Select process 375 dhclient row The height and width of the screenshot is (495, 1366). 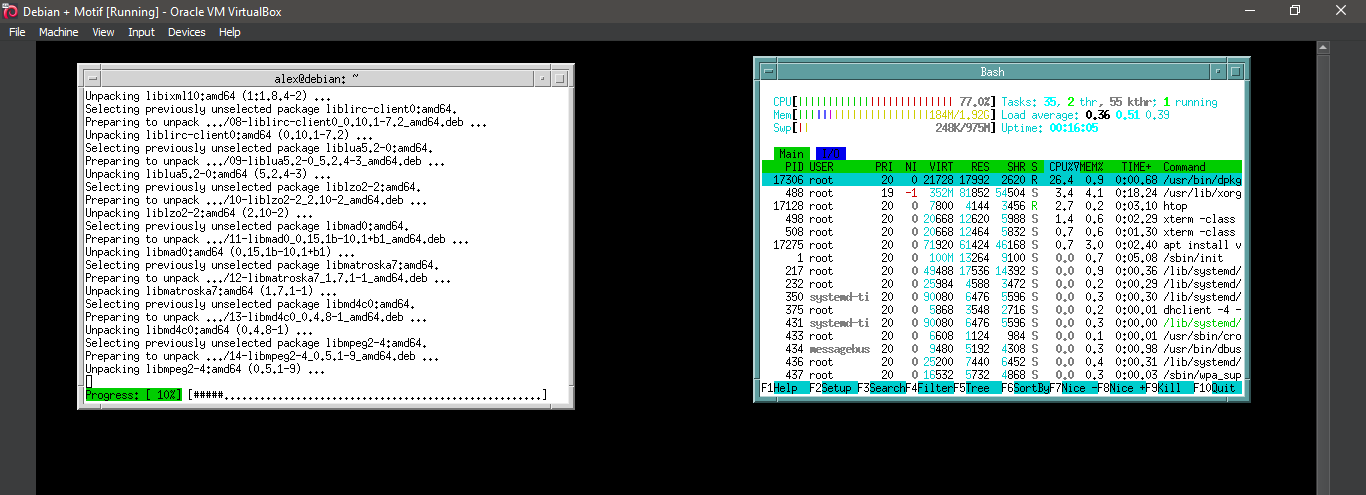point(1001,310)
